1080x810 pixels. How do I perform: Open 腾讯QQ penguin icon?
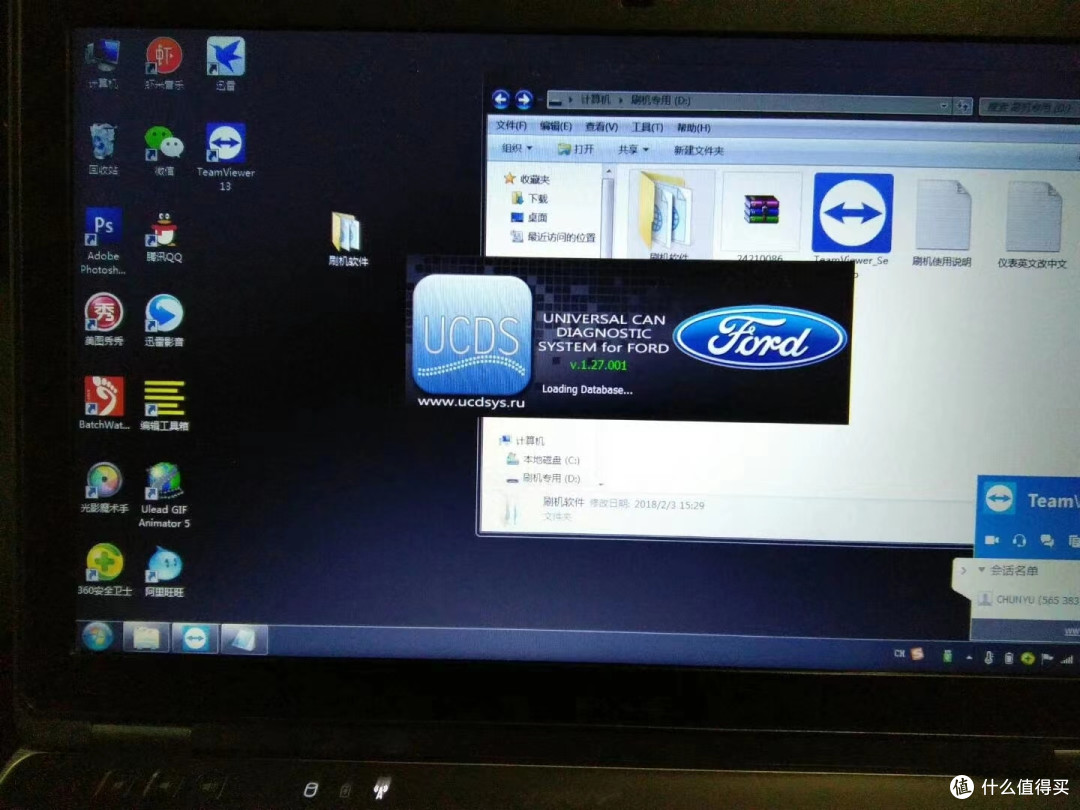(x=164, y=238)
